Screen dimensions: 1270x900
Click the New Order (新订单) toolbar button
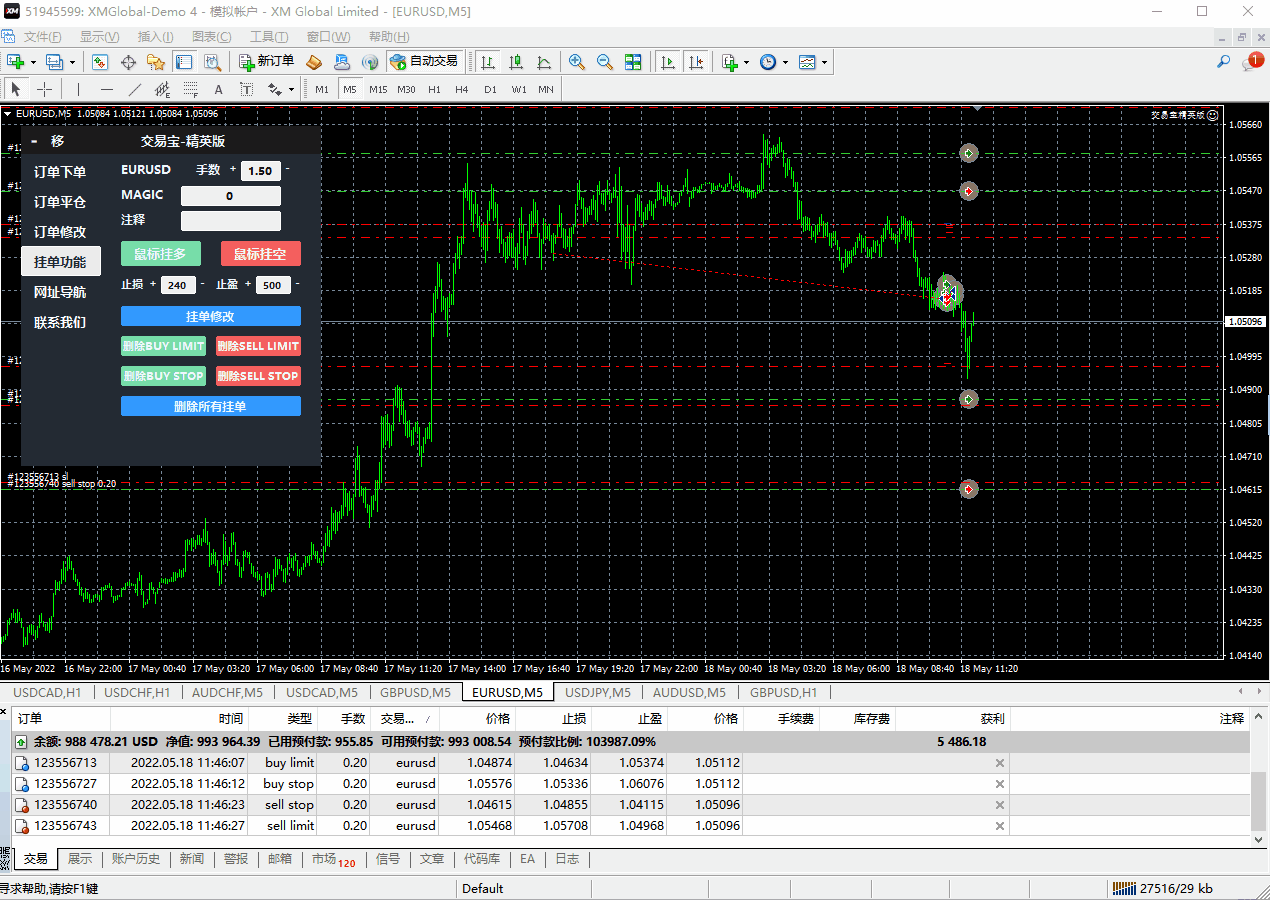(267, 62)
